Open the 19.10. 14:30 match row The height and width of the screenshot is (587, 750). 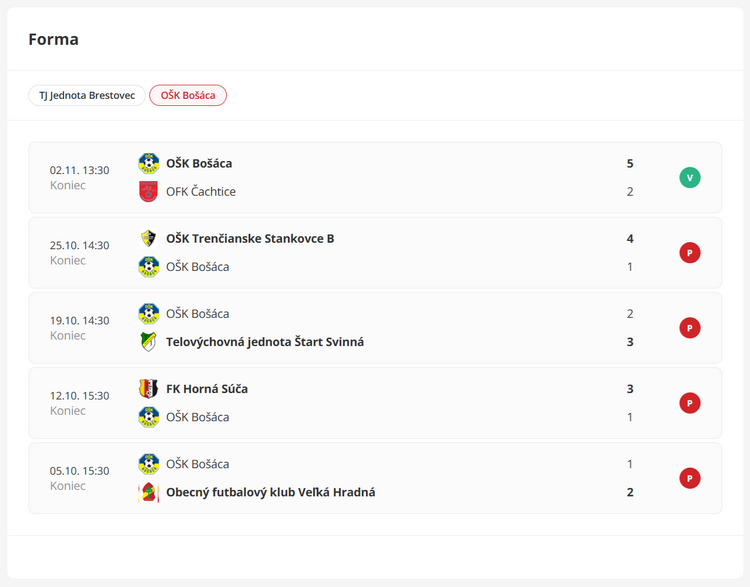[400, 328]
